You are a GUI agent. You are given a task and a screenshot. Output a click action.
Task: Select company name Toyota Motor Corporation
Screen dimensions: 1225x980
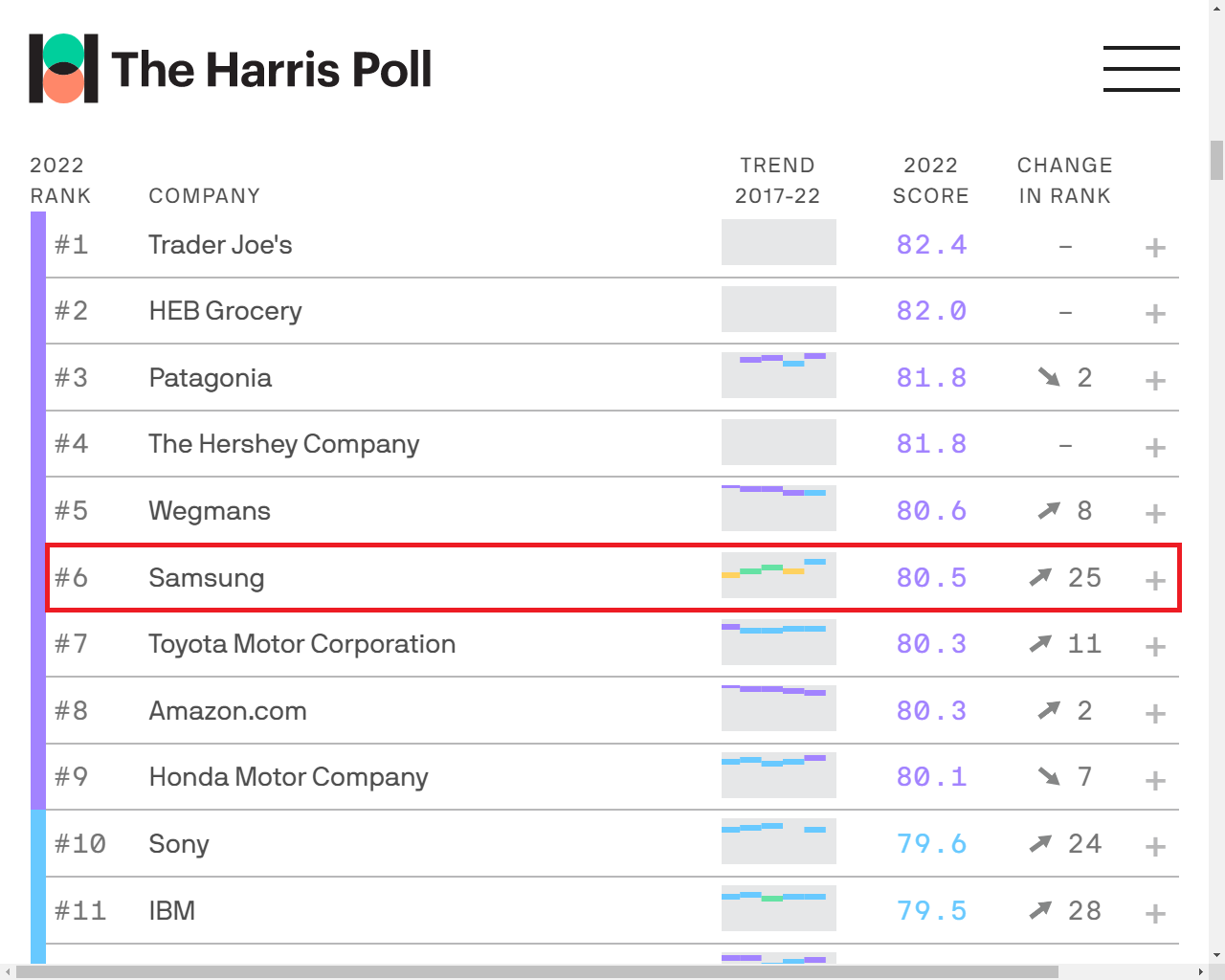[302, 644]
